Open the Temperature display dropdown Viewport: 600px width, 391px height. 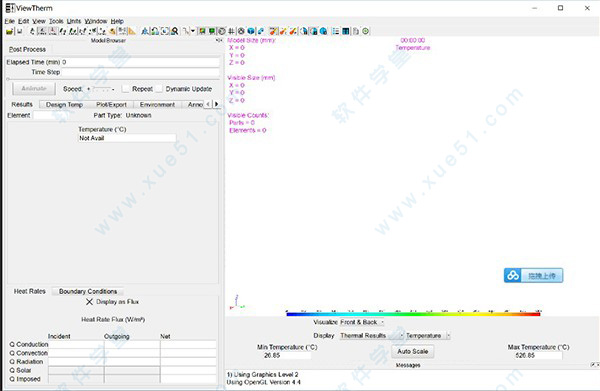click(x=428, y=336)
